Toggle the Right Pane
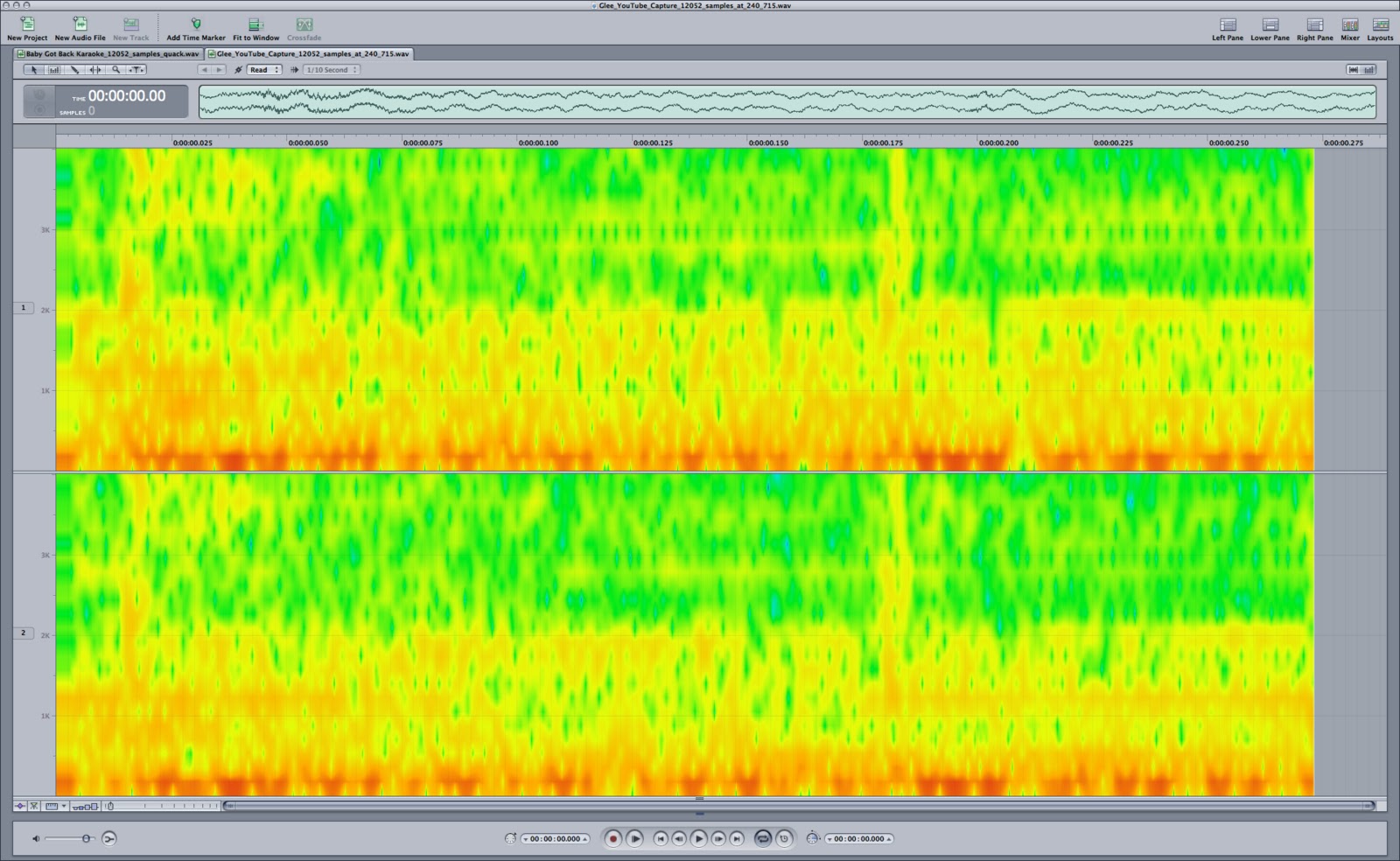This screenshot has height=861, width=1400. [x=1315, y=28]
